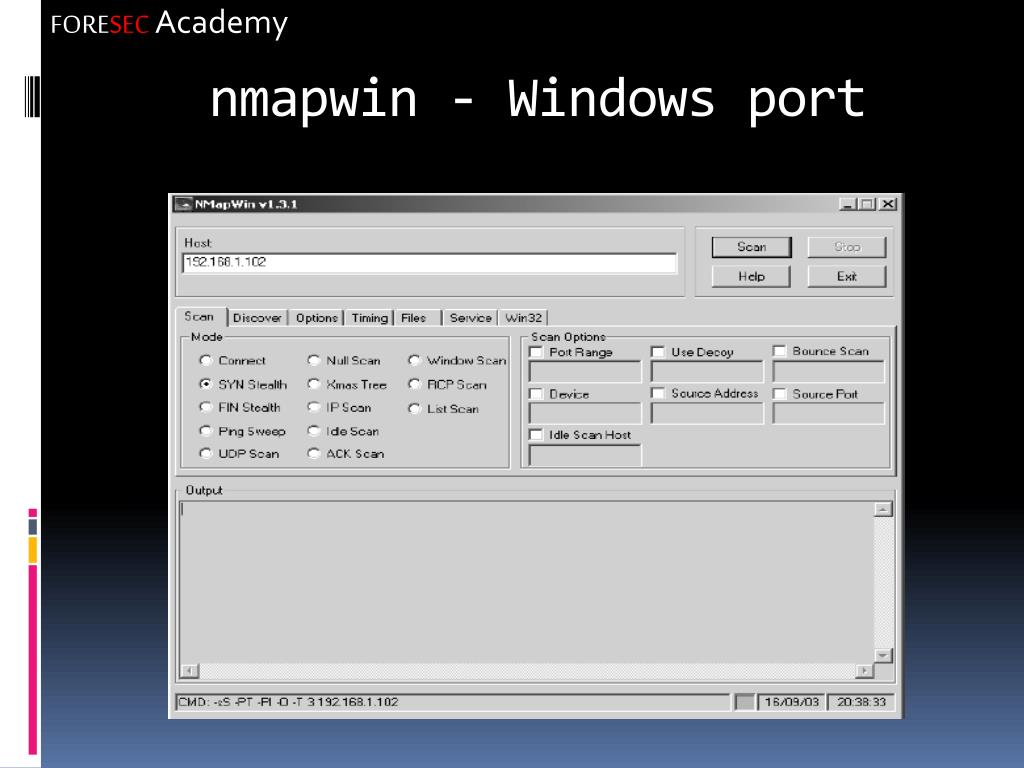Enable the Device checkbox
1024x768 pixels.
[536, 394]
